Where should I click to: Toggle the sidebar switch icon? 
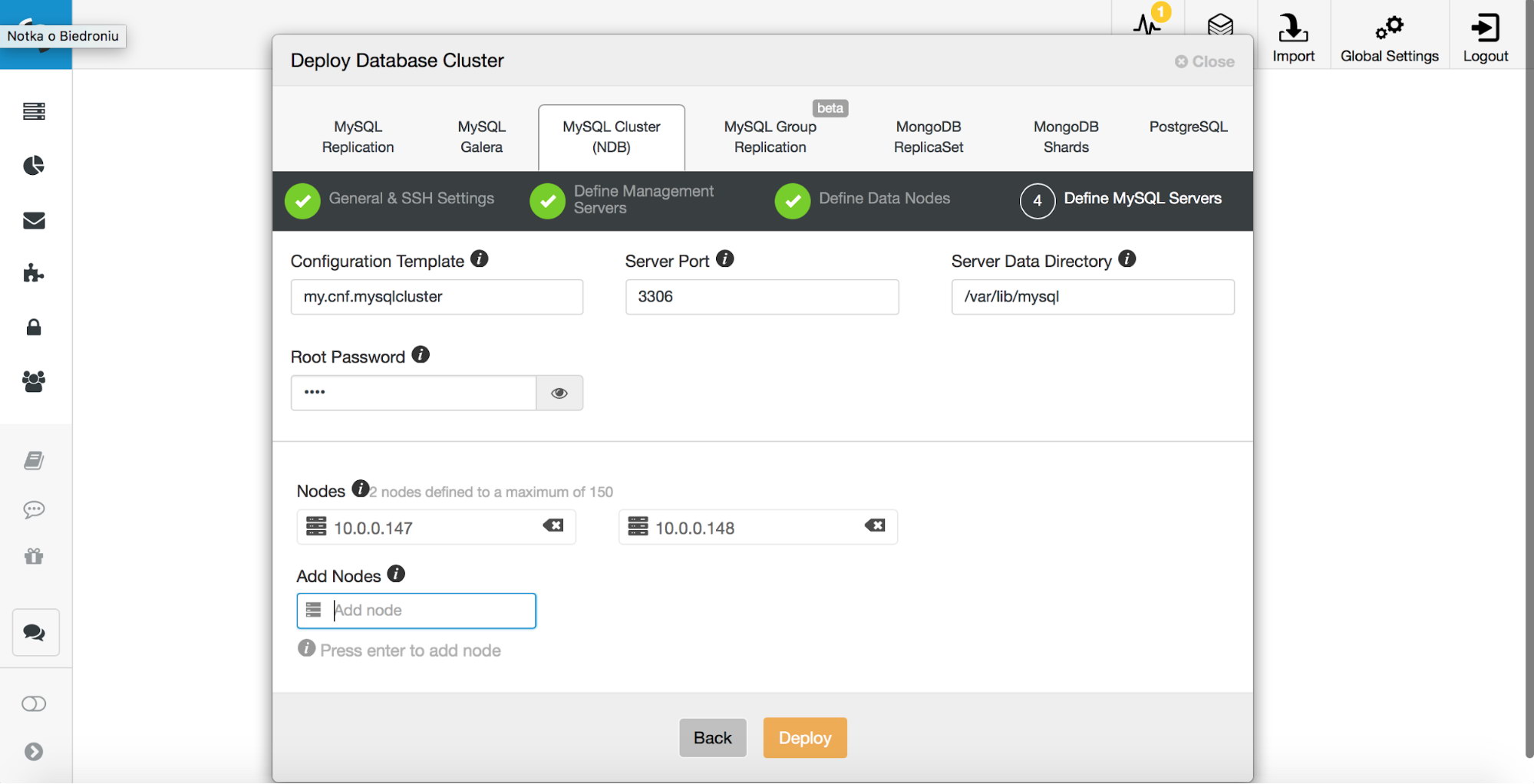(x=34, y=704)
